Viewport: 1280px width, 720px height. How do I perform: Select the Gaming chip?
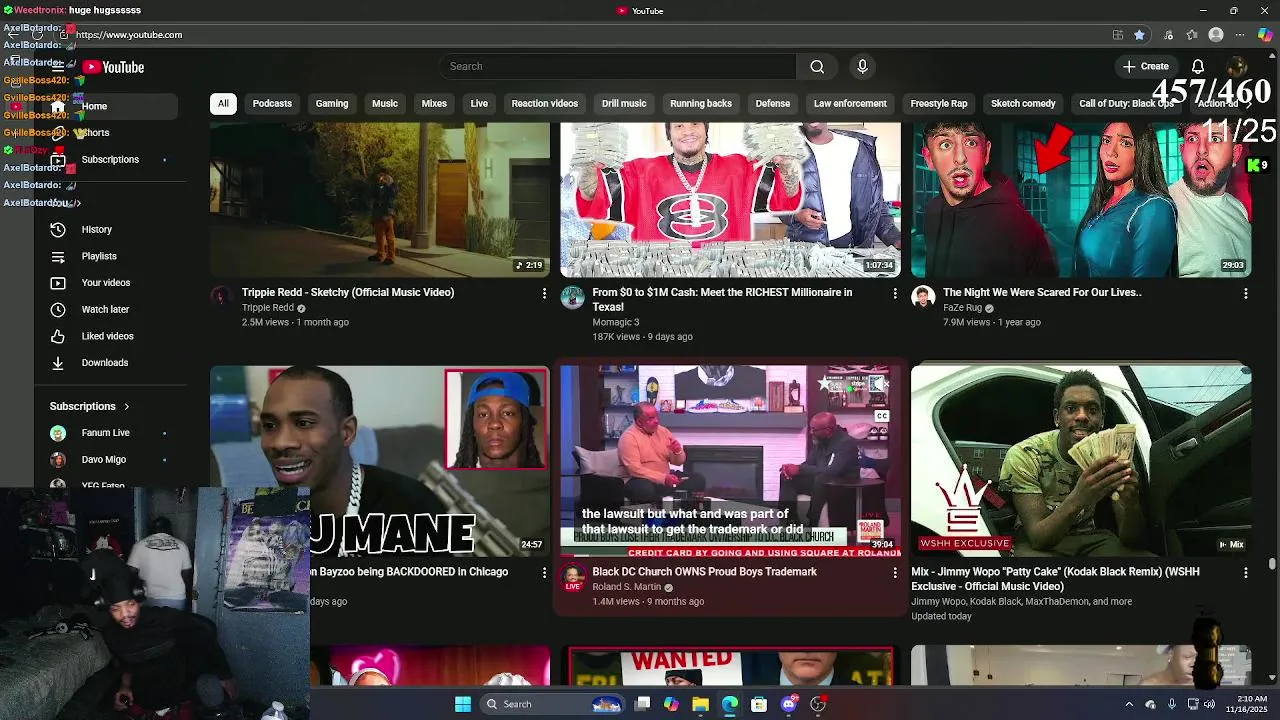(x=332, y=103)
